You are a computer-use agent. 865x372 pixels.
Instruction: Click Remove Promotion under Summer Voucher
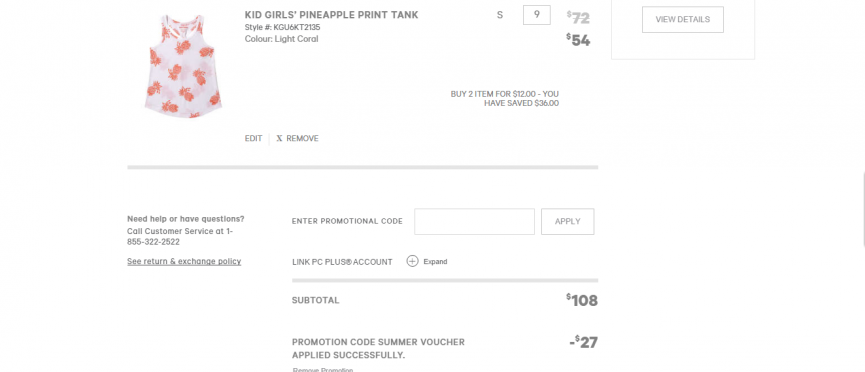pos(323,370)
